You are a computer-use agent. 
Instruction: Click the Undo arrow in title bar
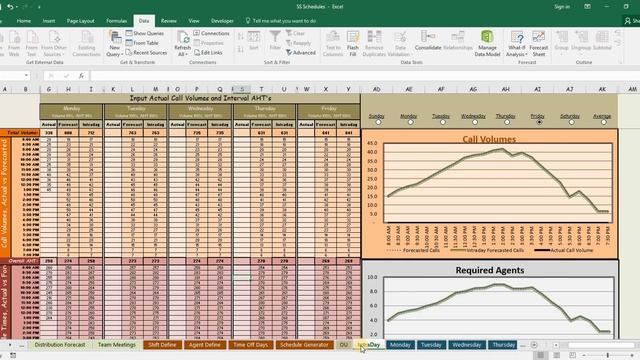(10, 7)
